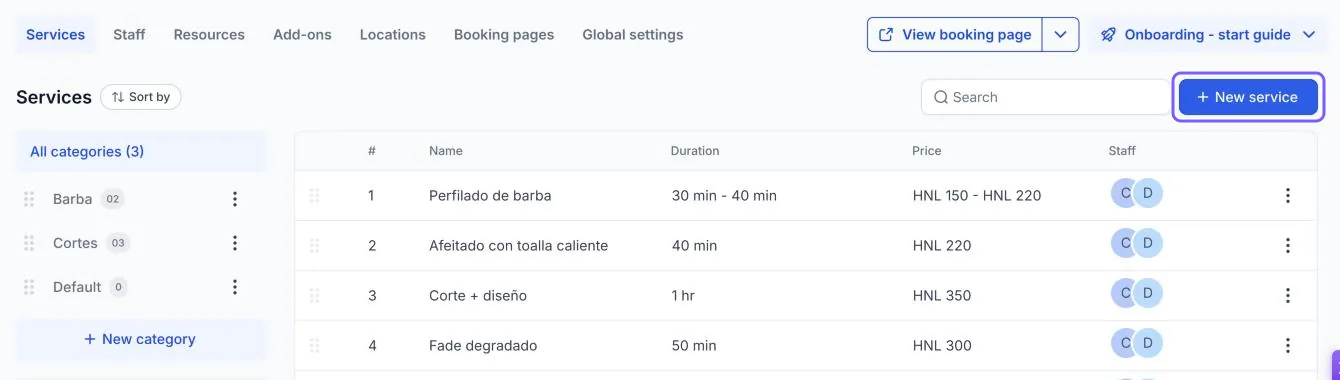The image size is (1340, 380).
Task: Click staff avatar C on Perfilado de barba
Action: tap(1123, 193)
